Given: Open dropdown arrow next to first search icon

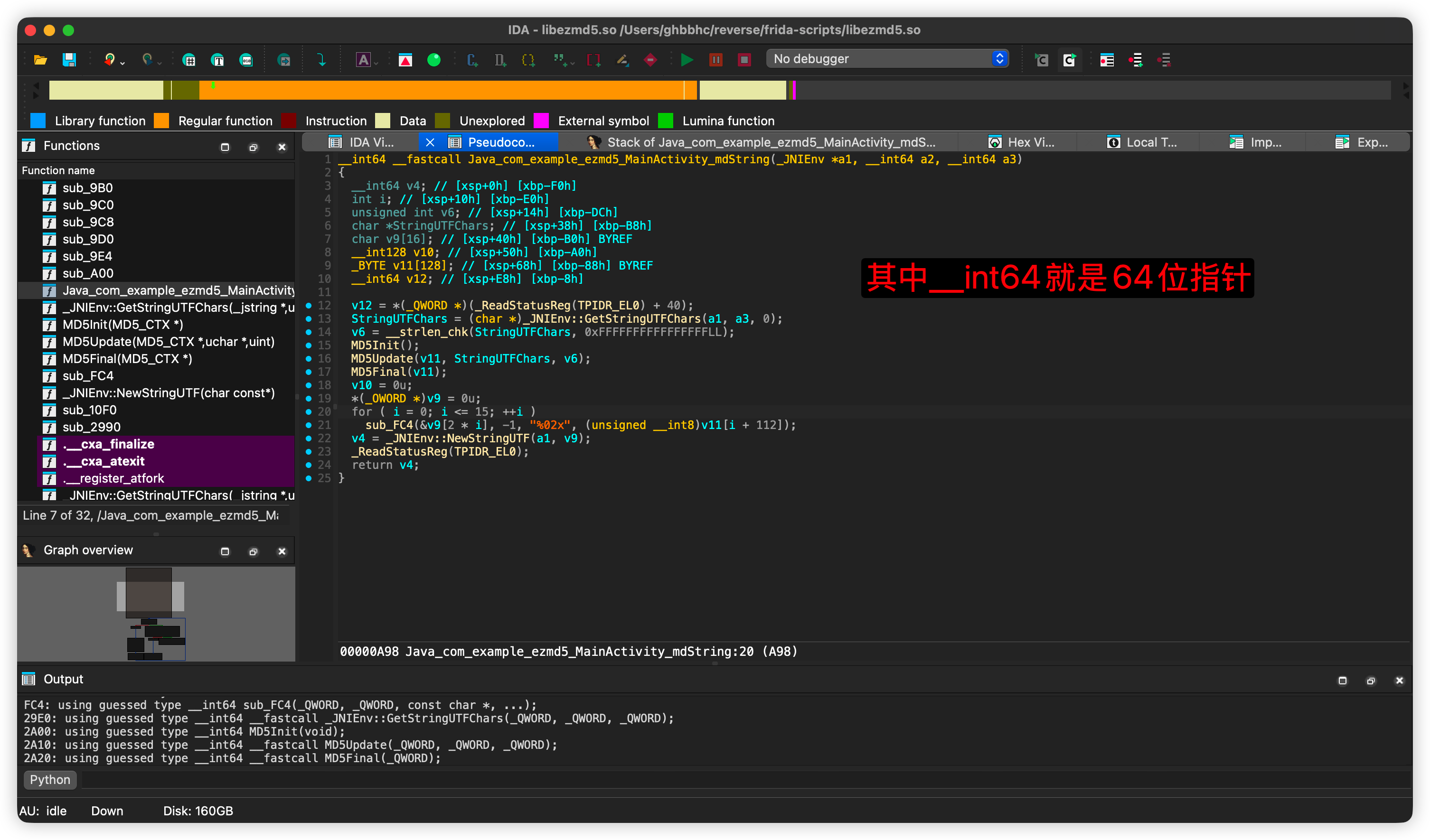Looking at the screenshot, I should (x=122, y=63).
